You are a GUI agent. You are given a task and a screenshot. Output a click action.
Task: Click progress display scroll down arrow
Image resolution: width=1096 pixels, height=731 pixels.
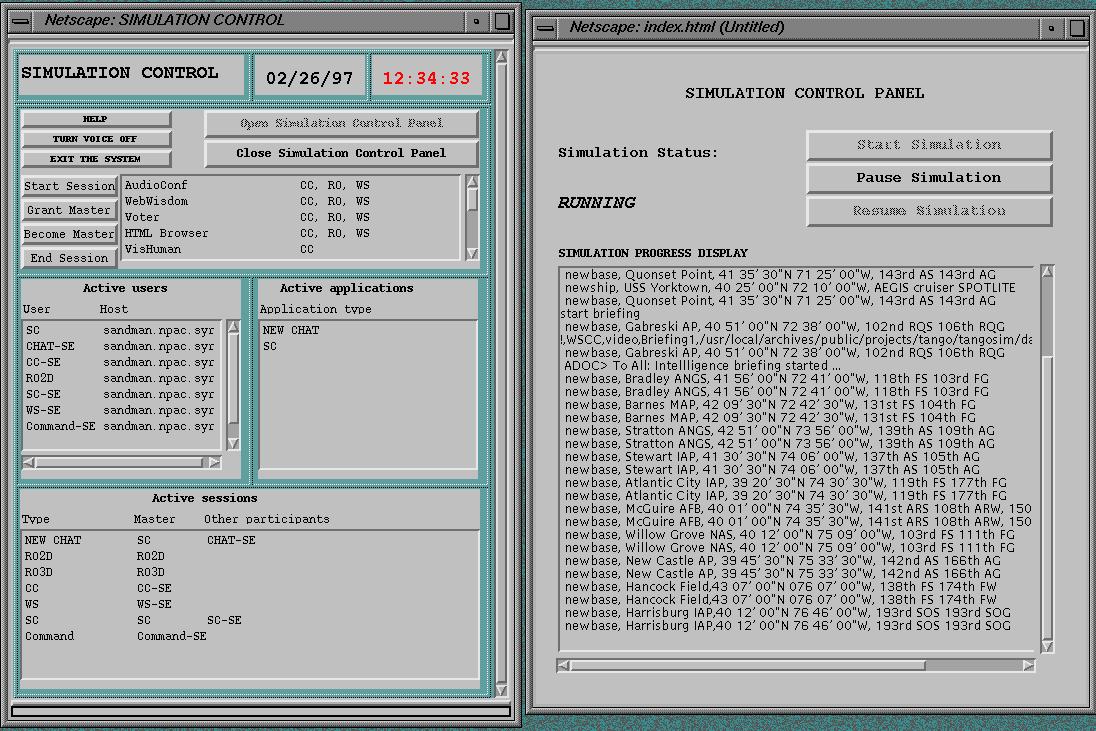pyautogui.click(x=1046, y=646)
